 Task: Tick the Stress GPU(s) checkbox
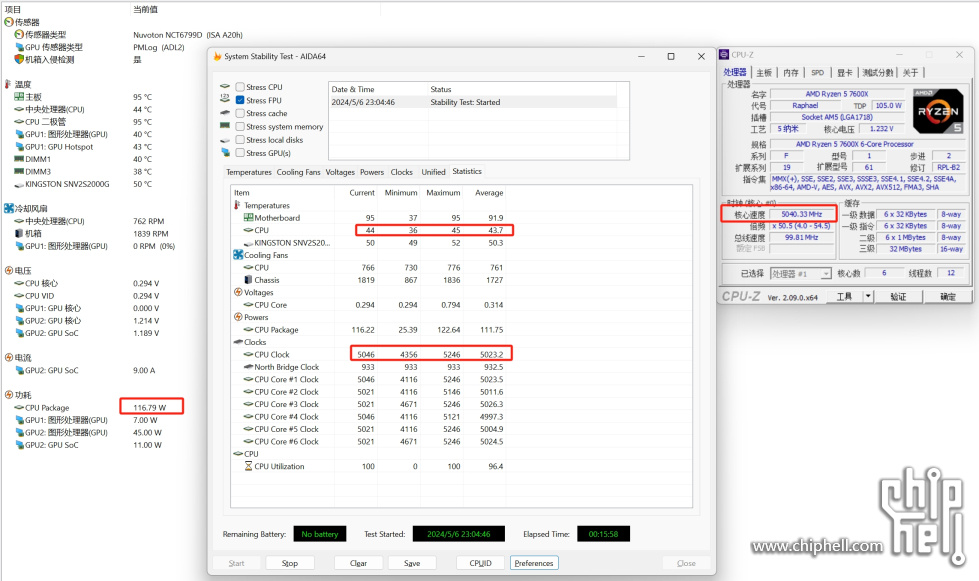240,153
